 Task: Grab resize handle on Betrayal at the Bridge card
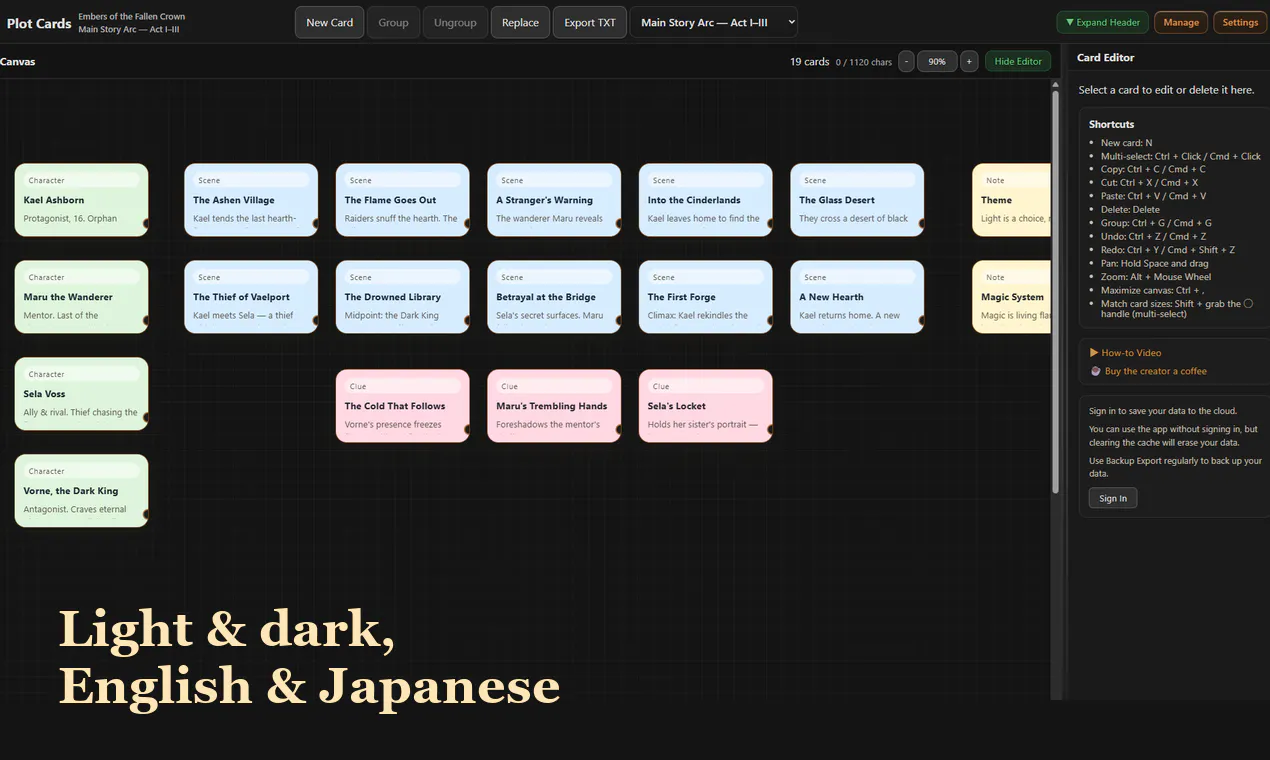619,321
